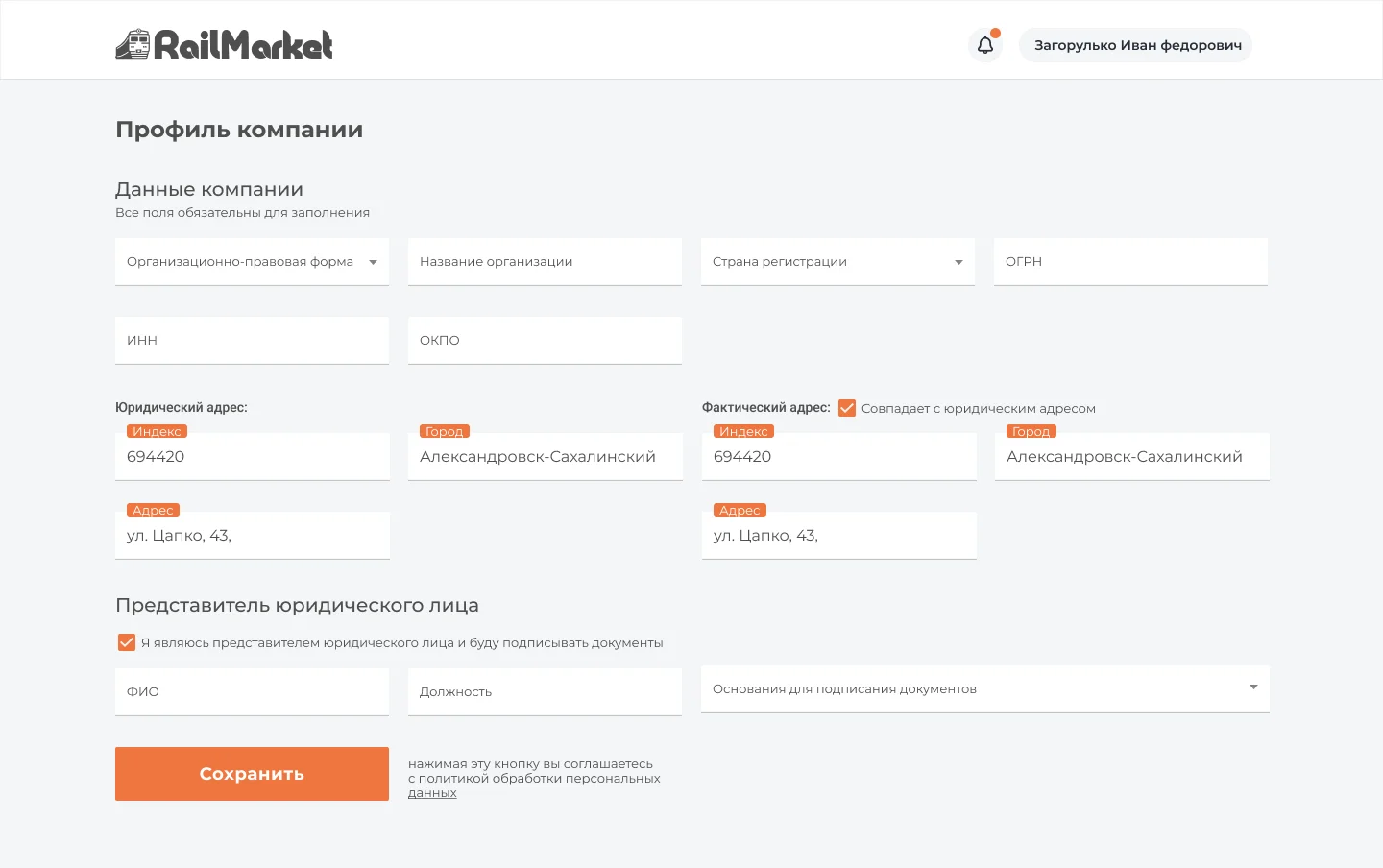Viewport: 1383px width, 868px height.
Task: Edit legal address Город field
Action: coord(546,456)
